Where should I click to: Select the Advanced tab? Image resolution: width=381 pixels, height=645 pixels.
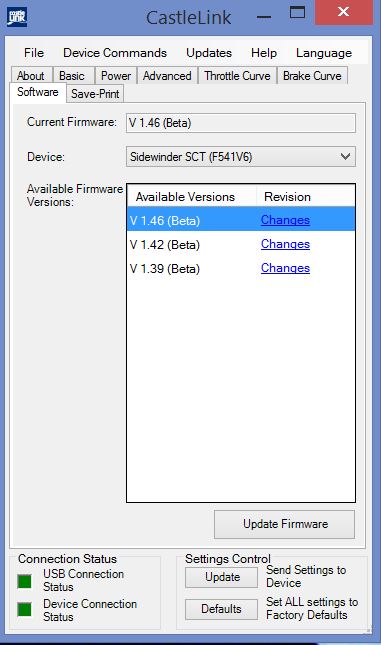click(x=167, y=76)
